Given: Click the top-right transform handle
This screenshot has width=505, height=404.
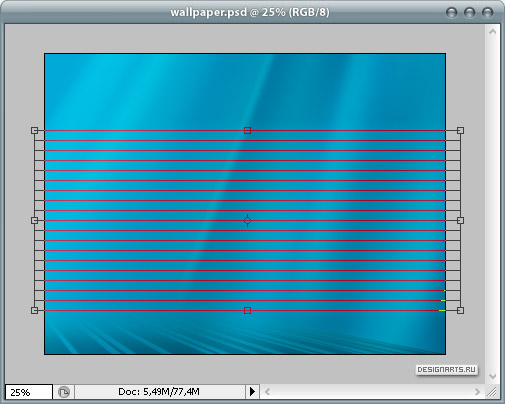Looking at the screenshot, I should point(460,130).
